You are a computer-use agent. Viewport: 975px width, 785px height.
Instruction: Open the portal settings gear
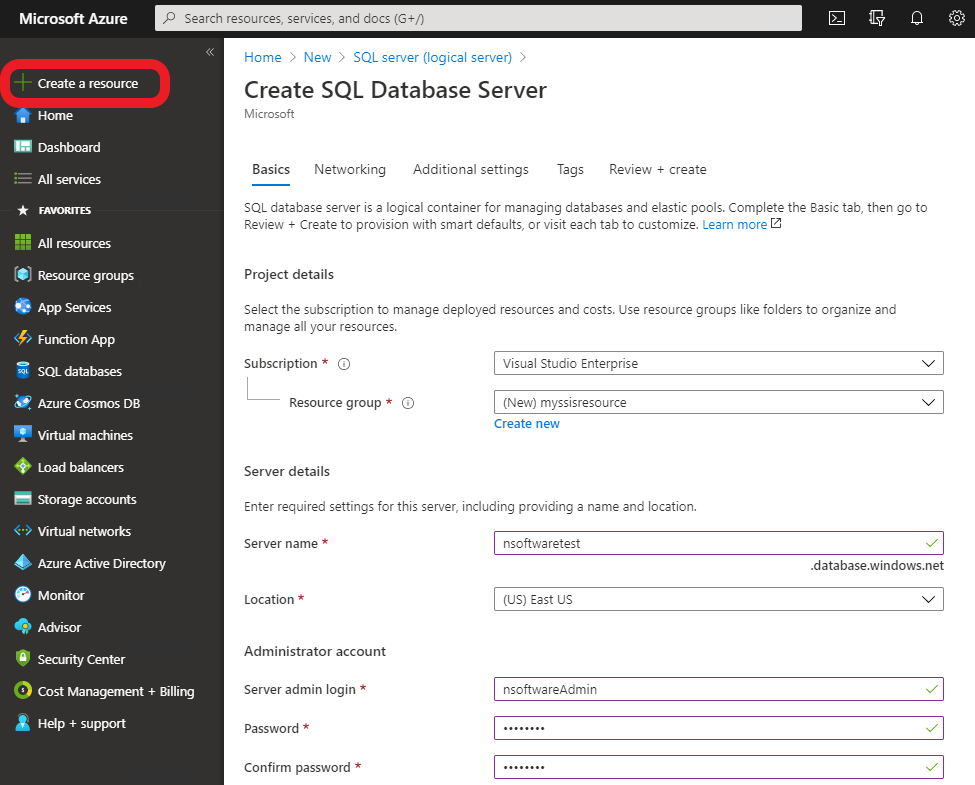pos(956,18)
